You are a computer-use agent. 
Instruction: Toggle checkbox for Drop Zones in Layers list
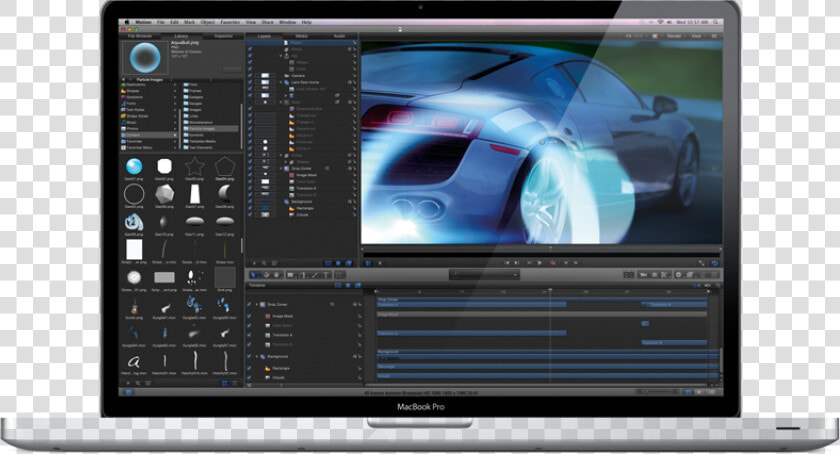[x=250, y=168]
